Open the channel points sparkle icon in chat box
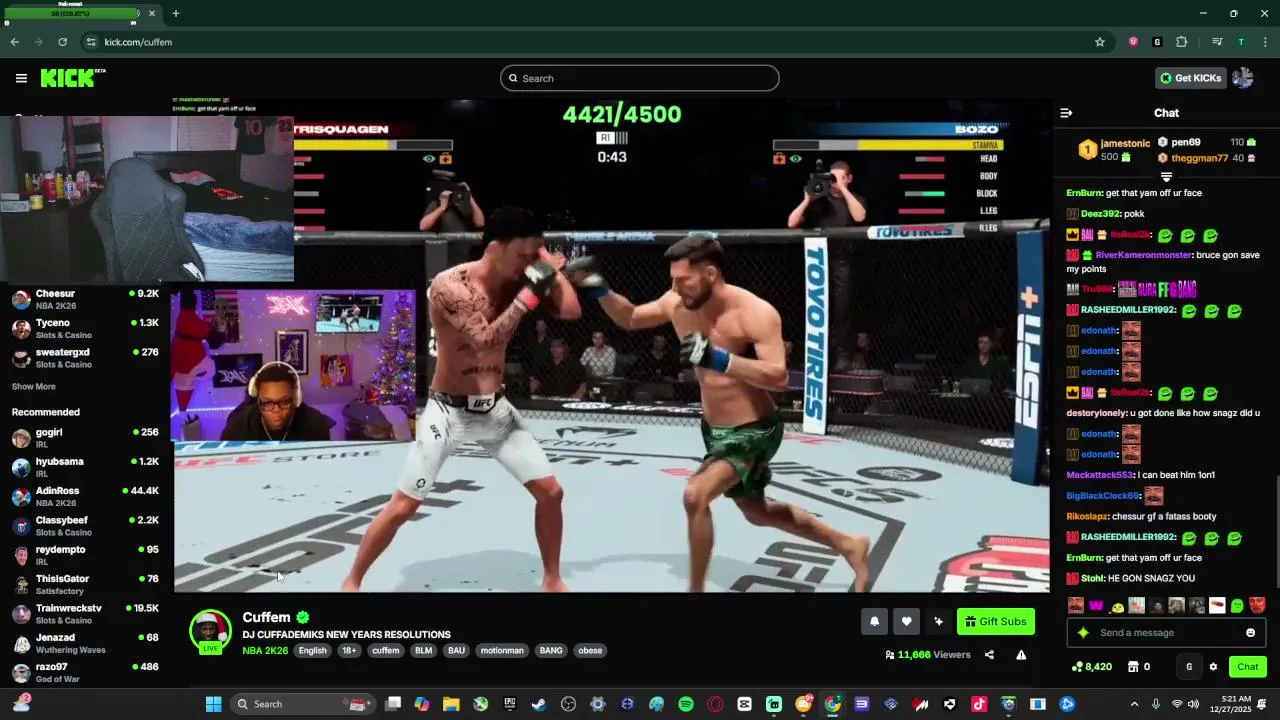 (1083, 632)
